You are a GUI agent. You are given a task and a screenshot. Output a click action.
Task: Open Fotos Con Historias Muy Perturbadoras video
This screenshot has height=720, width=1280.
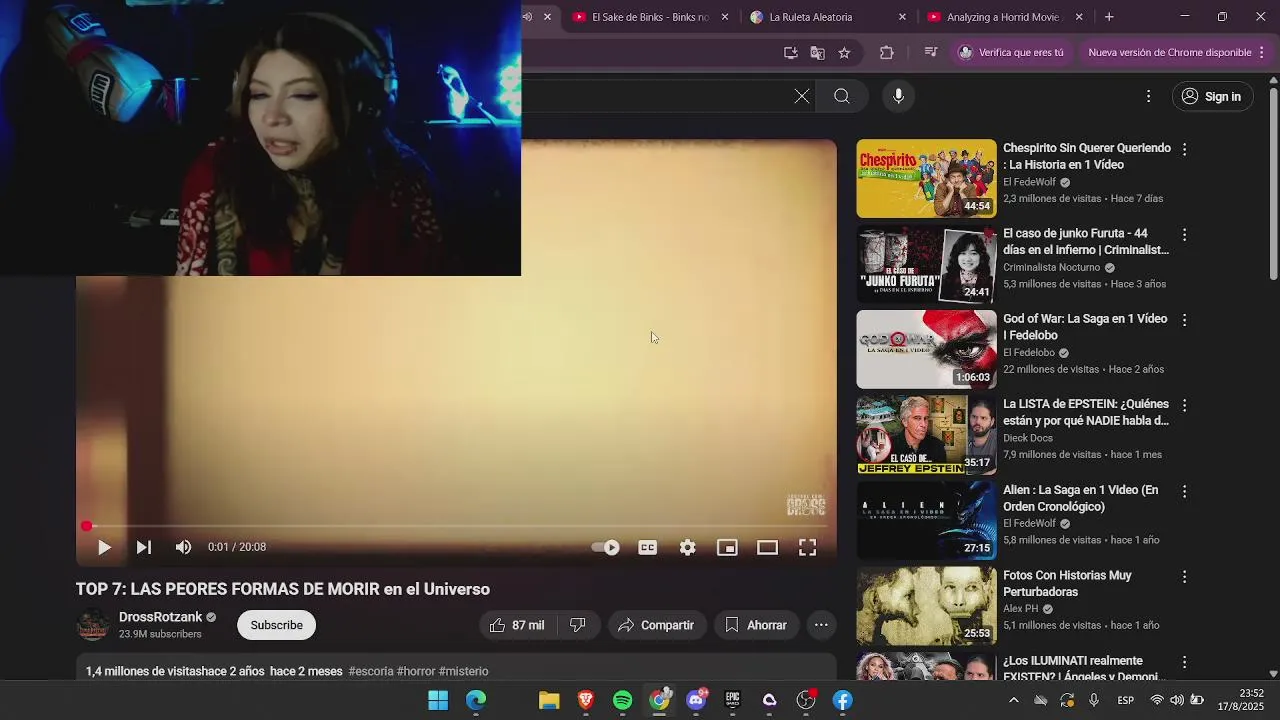pos(1067,583)
